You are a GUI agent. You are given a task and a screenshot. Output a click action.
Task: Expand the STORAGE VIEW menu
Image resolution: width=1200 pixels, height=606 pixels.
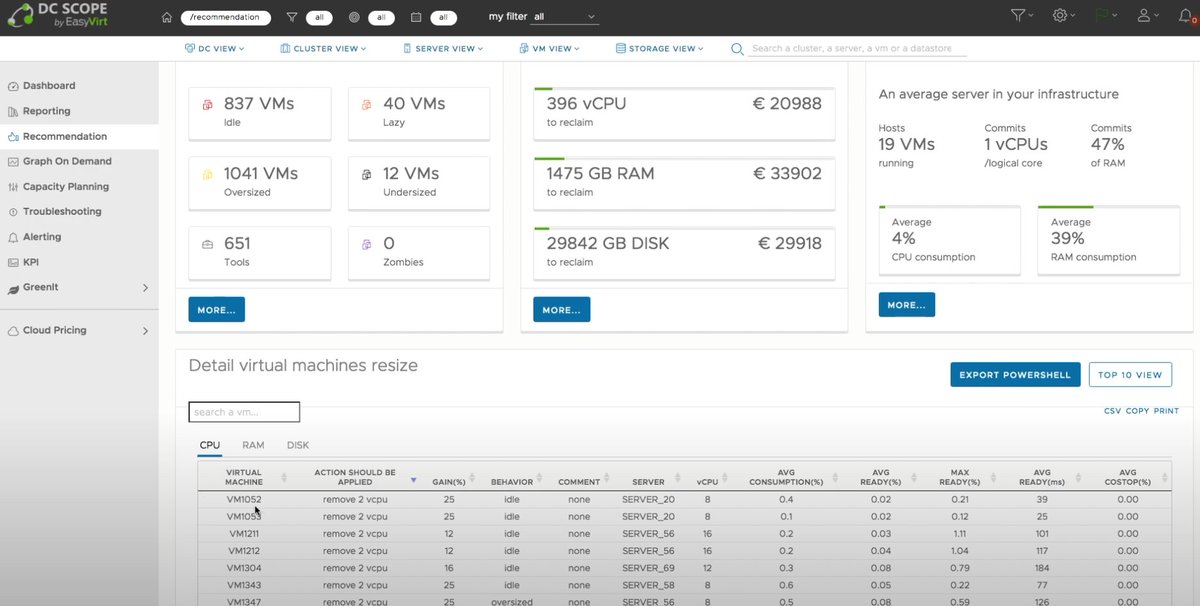pos(659,48)
